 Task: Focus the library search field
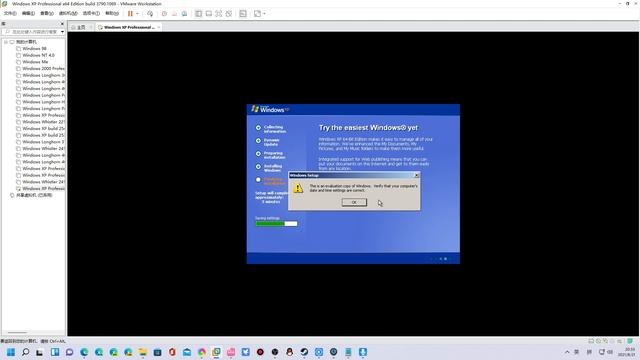pos(31,32)
